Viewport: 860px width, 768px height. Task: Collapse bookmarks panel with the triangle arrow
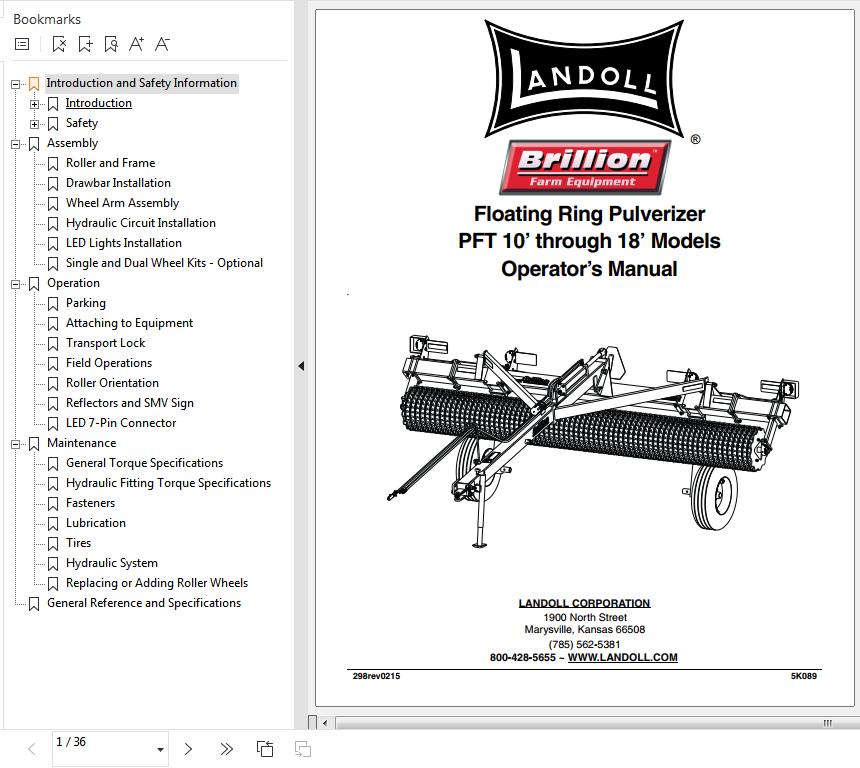pos(301,366)
